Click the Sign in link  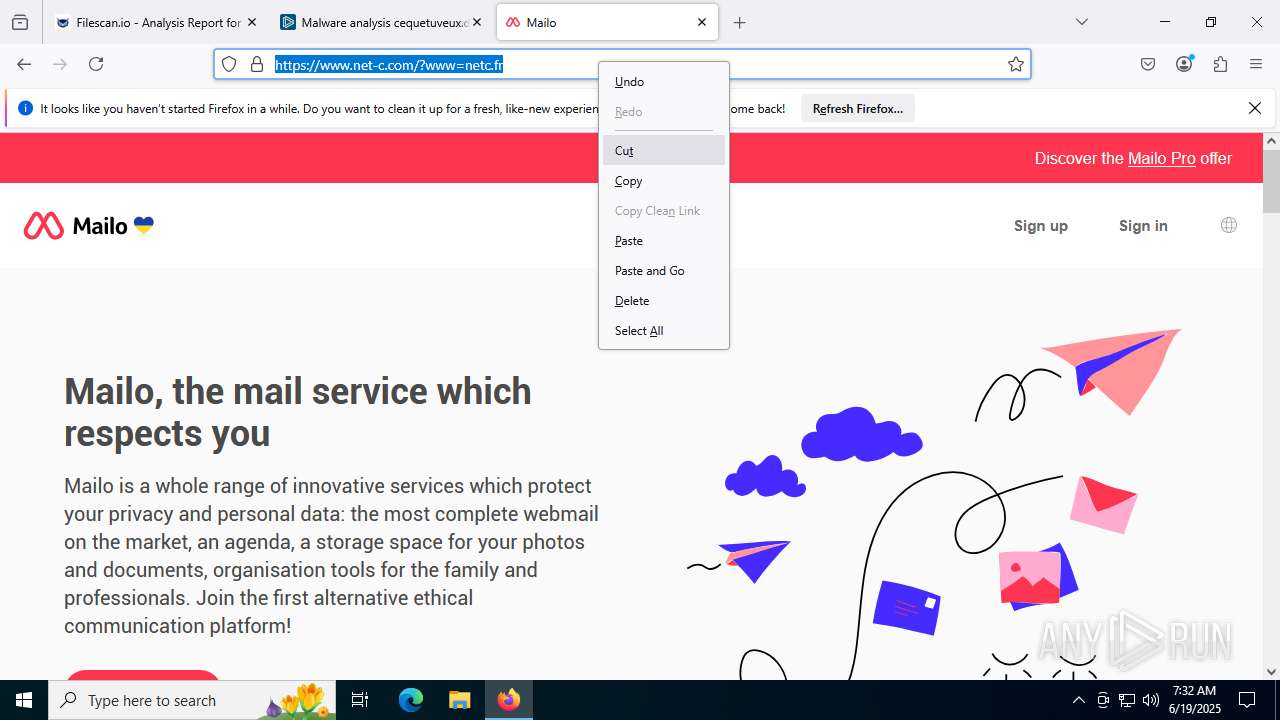coord(1143,226)
